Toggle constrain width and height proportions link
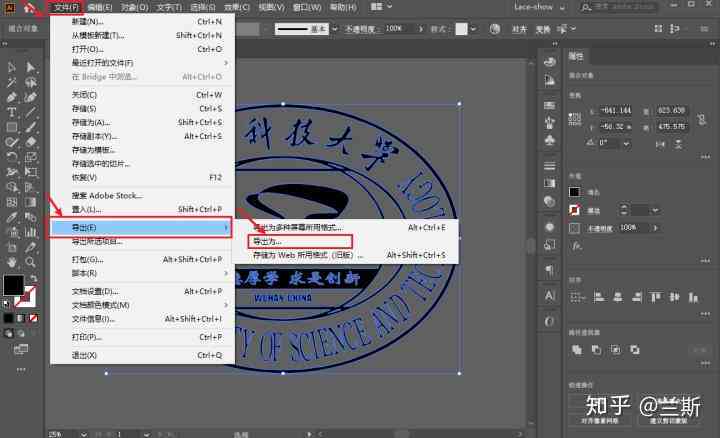 coord(701,119)
